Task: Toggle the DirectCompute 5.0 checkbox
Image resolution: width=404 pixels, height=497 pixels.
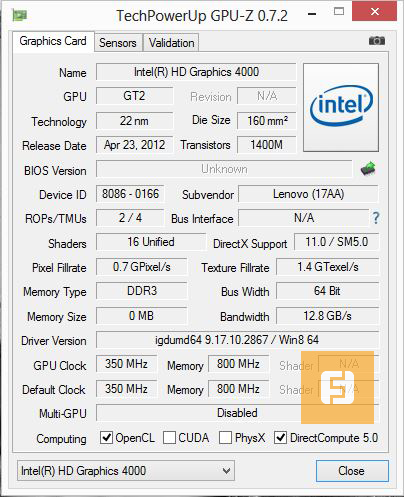Action: [x=280, y=437]
